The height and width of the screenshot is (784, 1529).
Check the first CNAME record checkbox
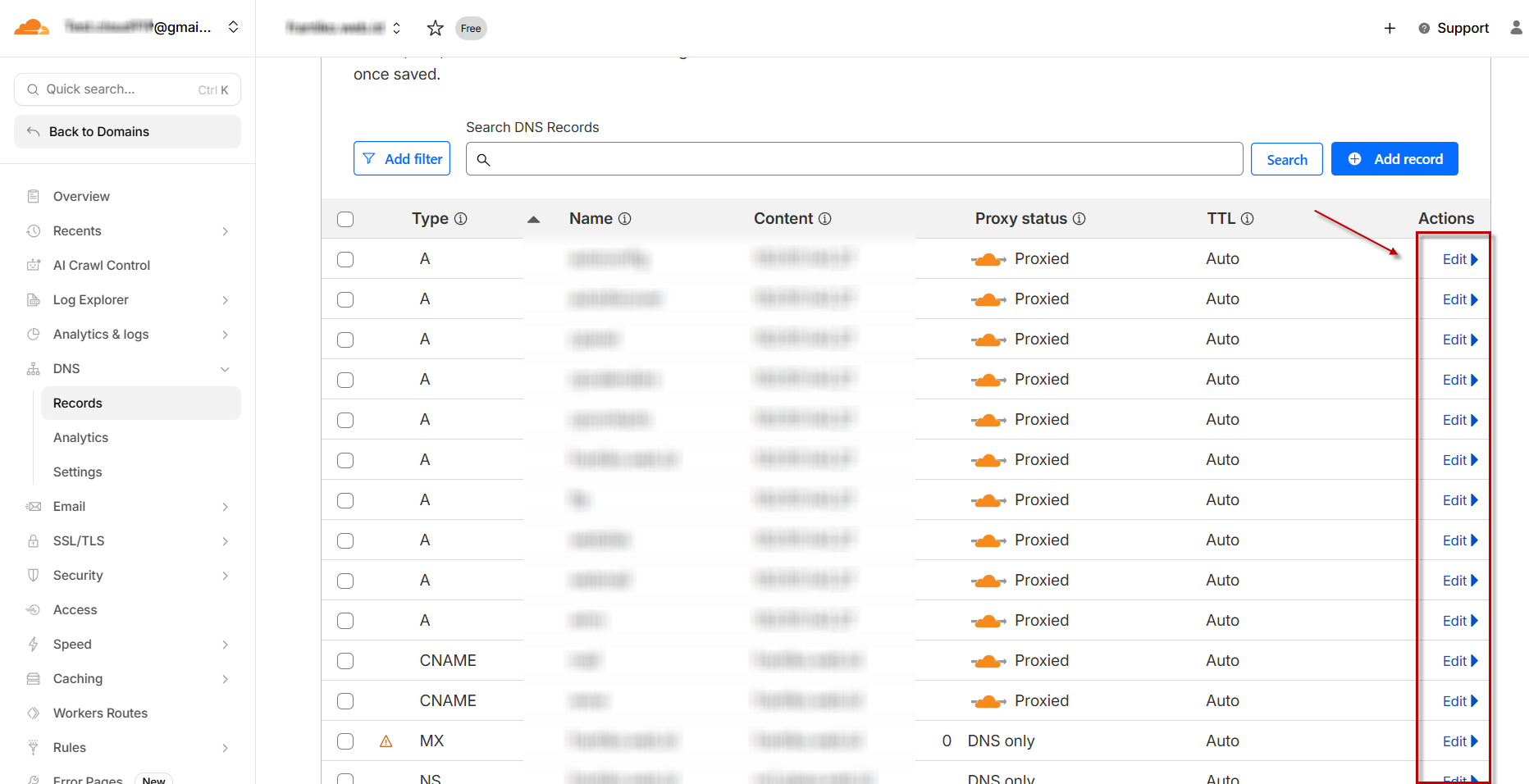(345, 661)
